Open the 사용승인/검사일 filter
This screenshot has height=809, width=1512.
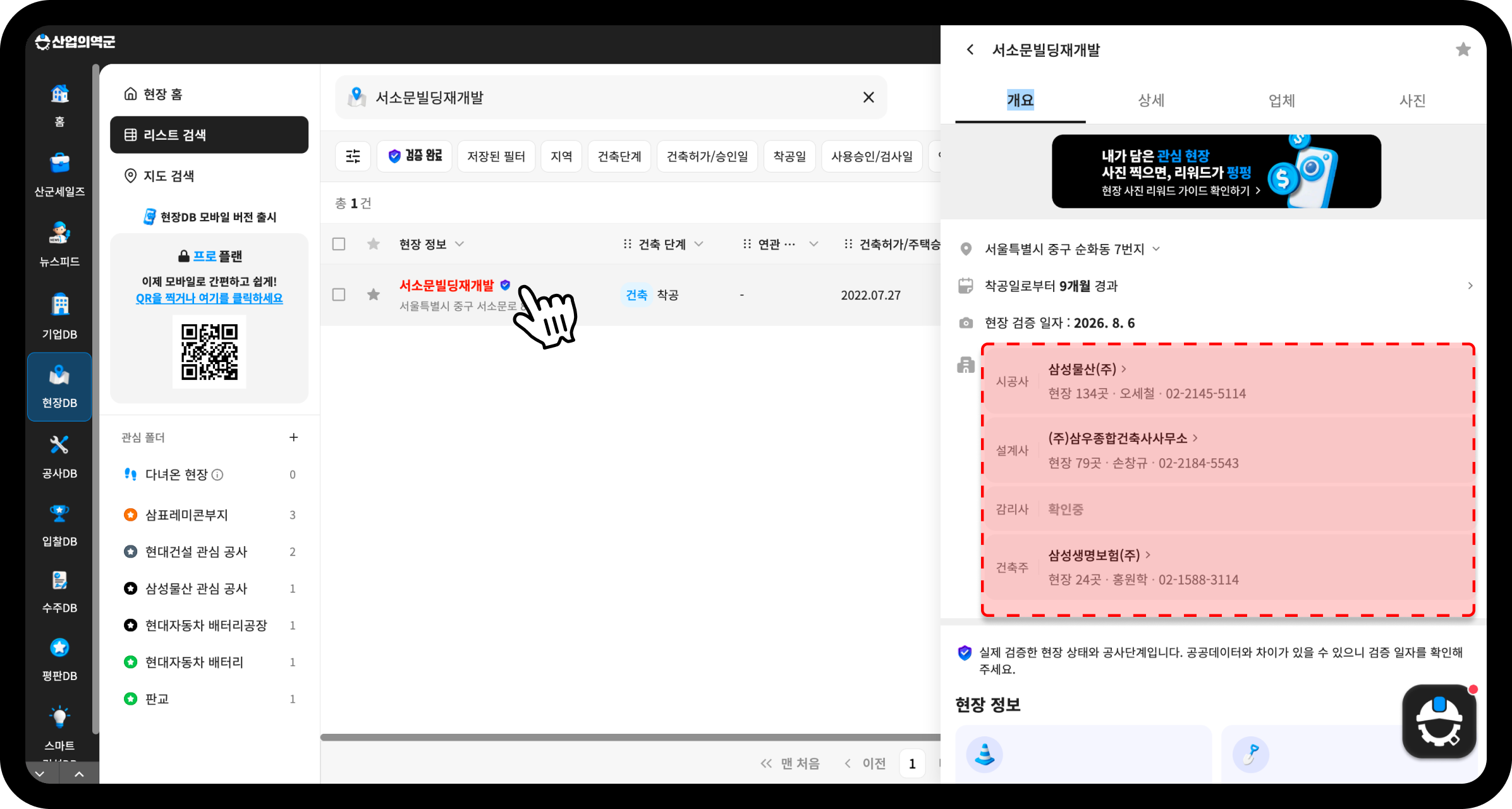click(x=872, y=156)
